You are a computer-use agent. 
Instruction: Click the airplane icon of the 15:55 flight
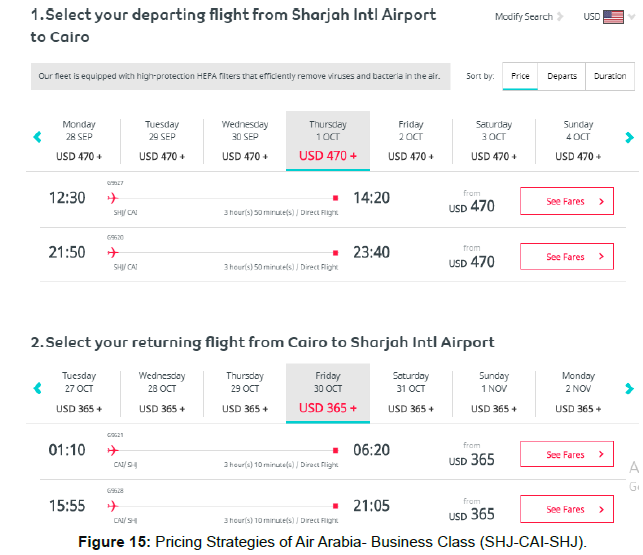point(112,507)
